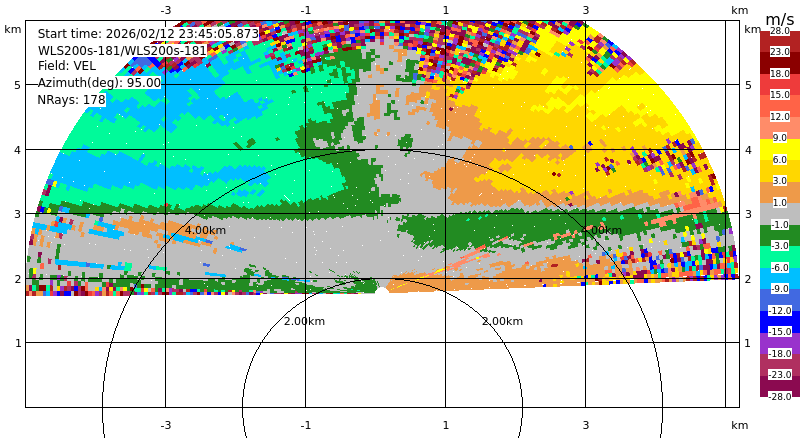Select the positive 12.0 colorbar label

pyautogui.click(x=780, y=116)
